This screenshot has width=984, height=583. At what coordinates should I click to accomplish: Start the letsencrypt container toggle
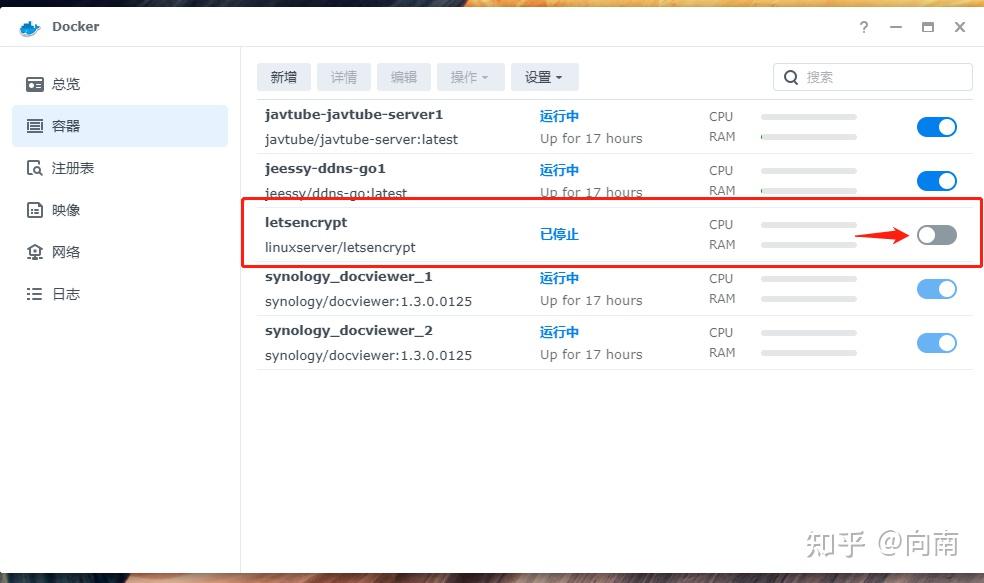(936, 234)
